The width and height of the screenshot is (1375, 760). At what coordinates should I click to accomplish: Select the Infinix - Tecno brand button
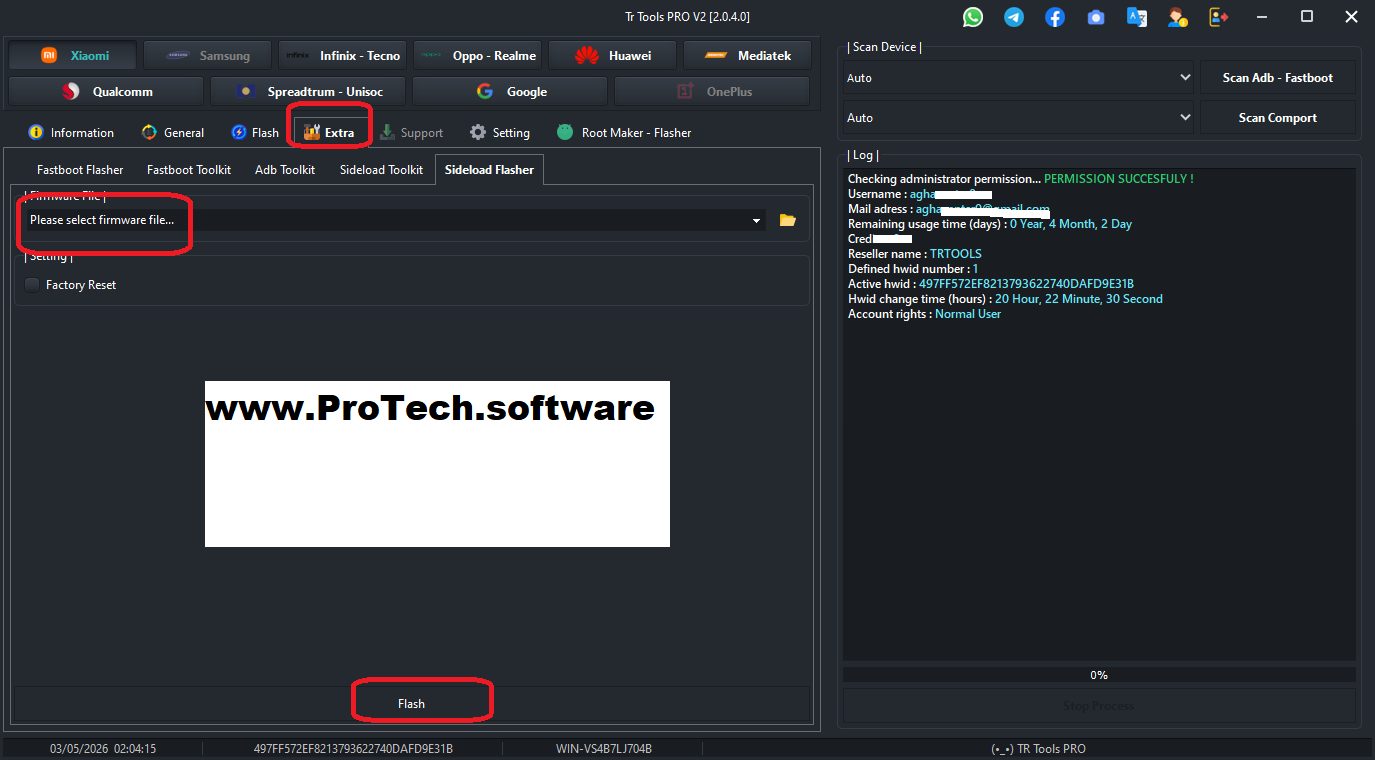tap(343, 56)
